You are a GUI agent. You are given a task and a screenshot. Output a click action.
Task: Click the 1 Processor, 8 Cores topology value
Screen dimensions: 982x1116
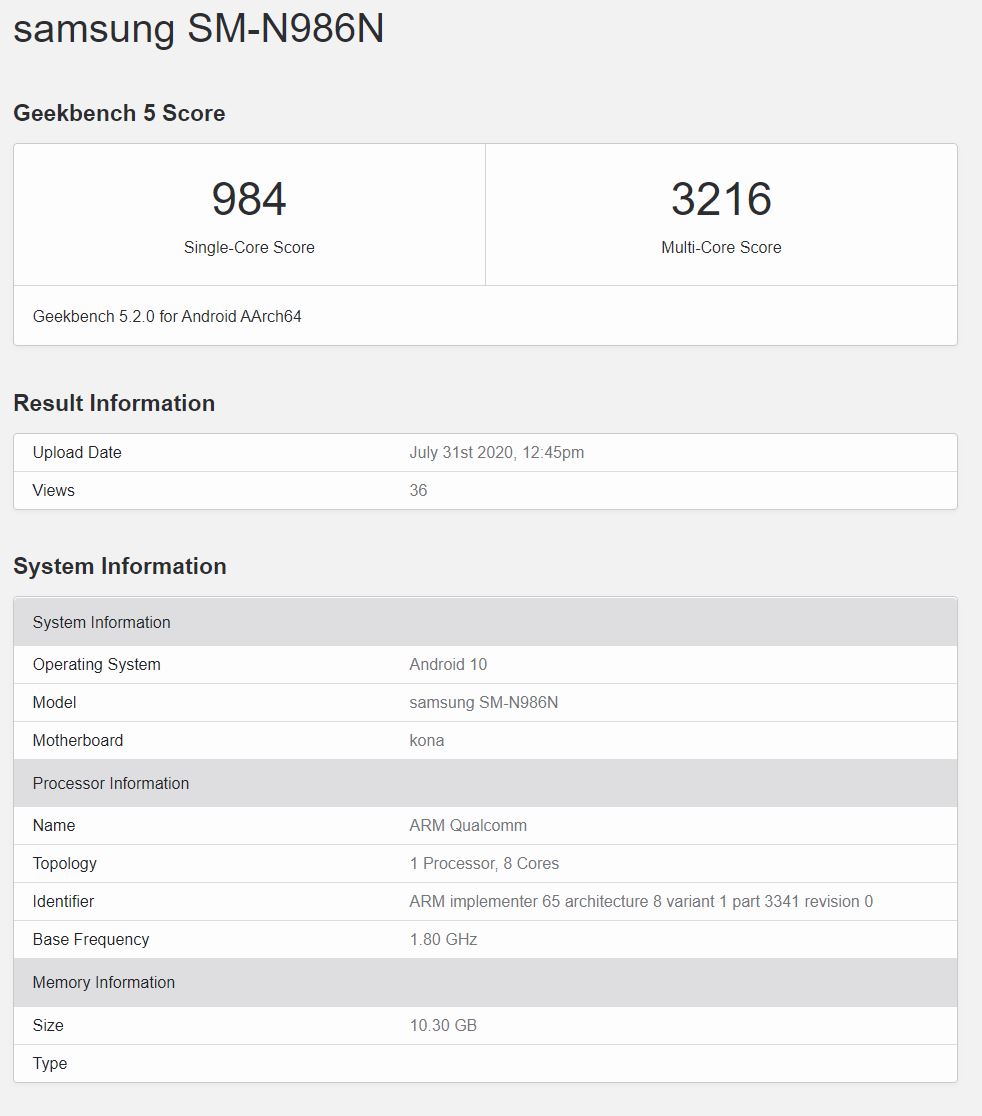[484, 863]
